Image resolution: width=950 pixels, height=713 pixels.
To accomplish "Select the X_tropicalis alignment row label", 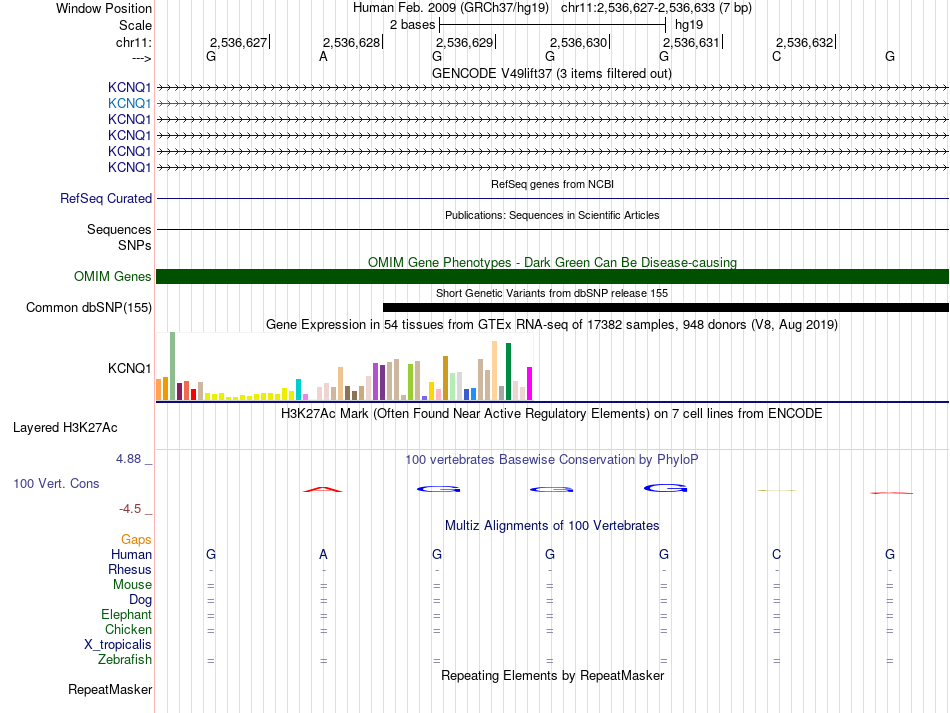I will [x=118, y=645].
